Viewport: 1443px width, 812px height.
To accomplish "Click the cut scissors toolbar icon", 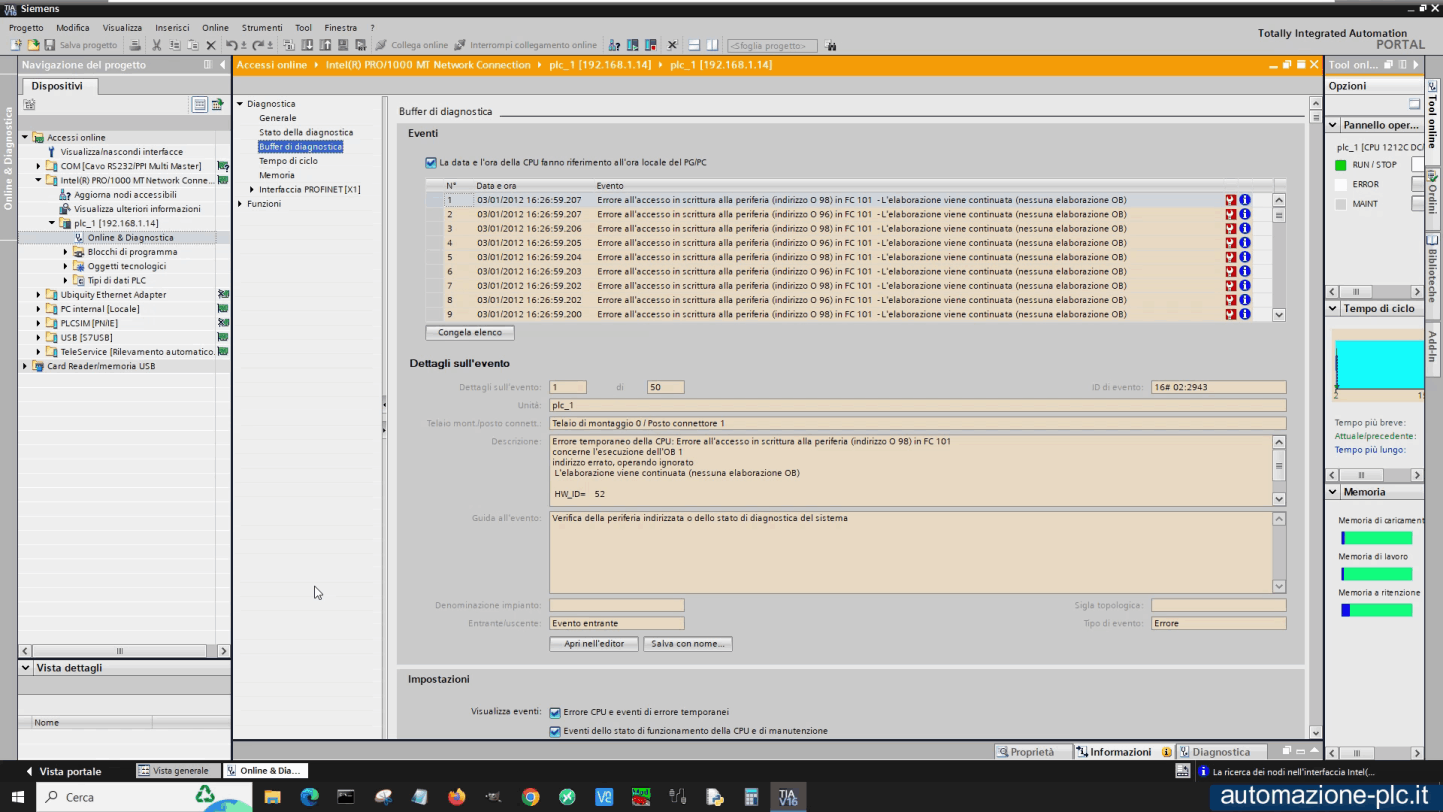I will 157,45.
